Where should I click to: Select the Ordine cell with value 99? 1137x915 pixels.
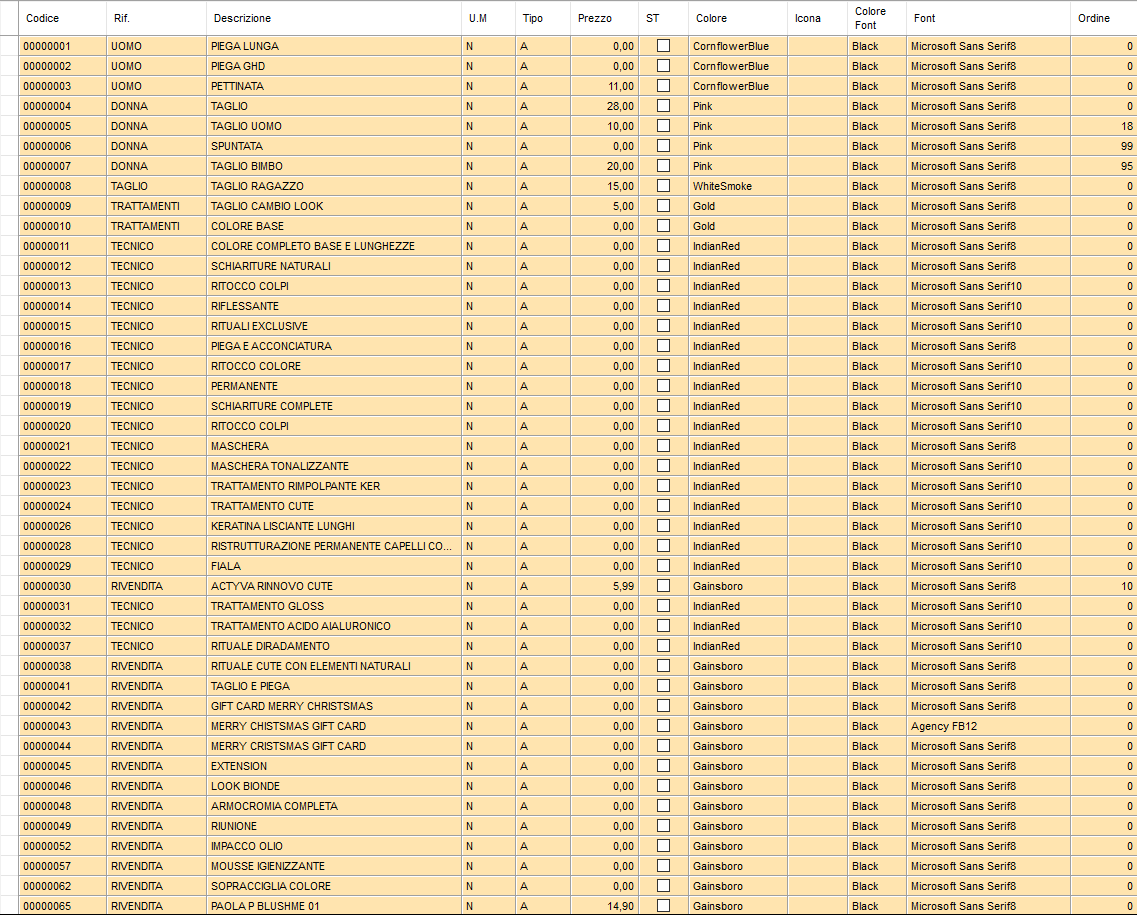[1102, 146]
